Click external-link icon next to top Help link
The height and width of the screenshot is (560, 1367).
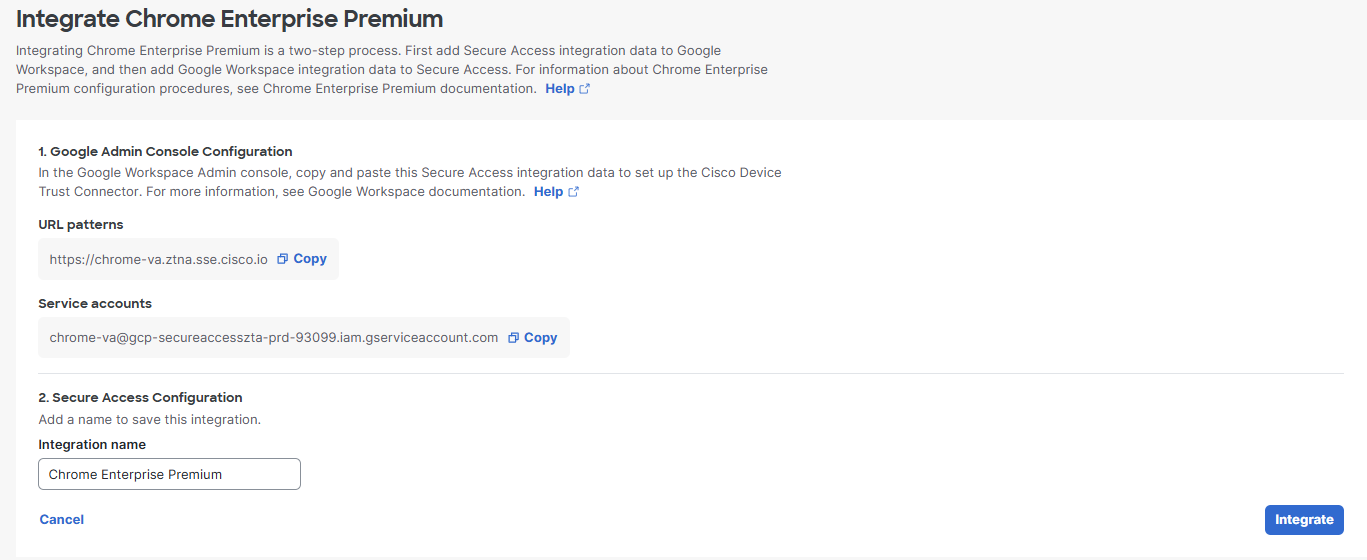tap(585, 89)
